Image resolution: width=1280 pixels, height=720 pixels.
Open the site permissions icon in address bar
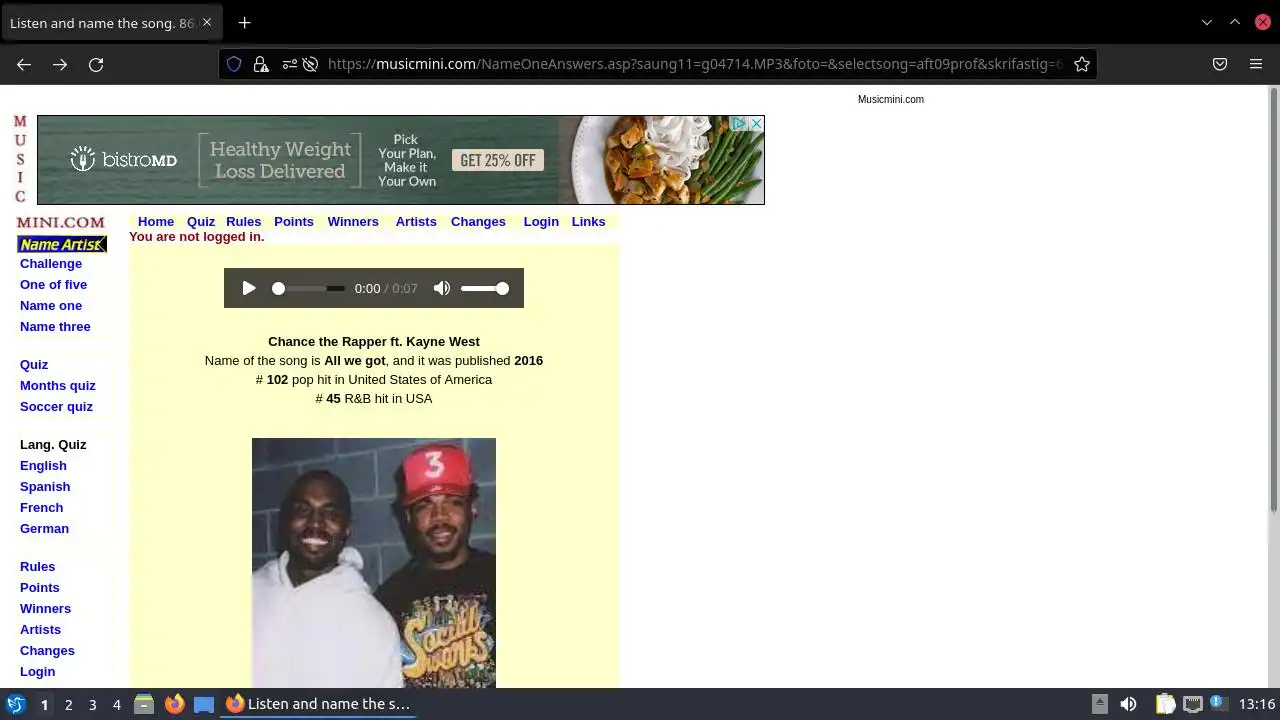(288, 64)
